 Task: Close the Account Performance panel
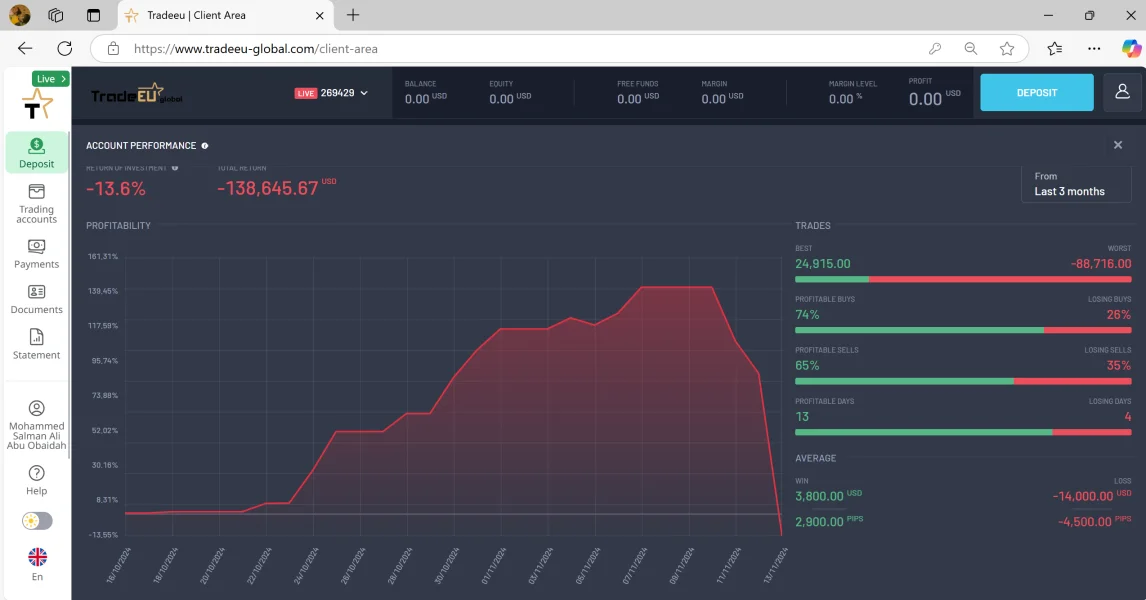(1118, 145)
